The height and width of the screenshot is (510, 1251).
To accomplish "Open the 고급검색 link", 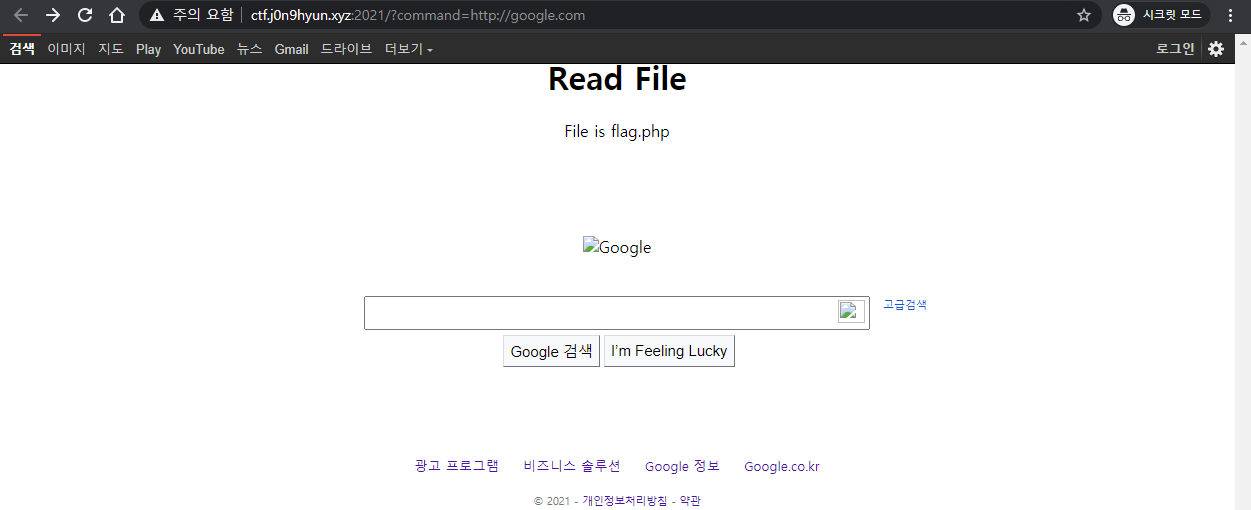I will tap(905, 305).
